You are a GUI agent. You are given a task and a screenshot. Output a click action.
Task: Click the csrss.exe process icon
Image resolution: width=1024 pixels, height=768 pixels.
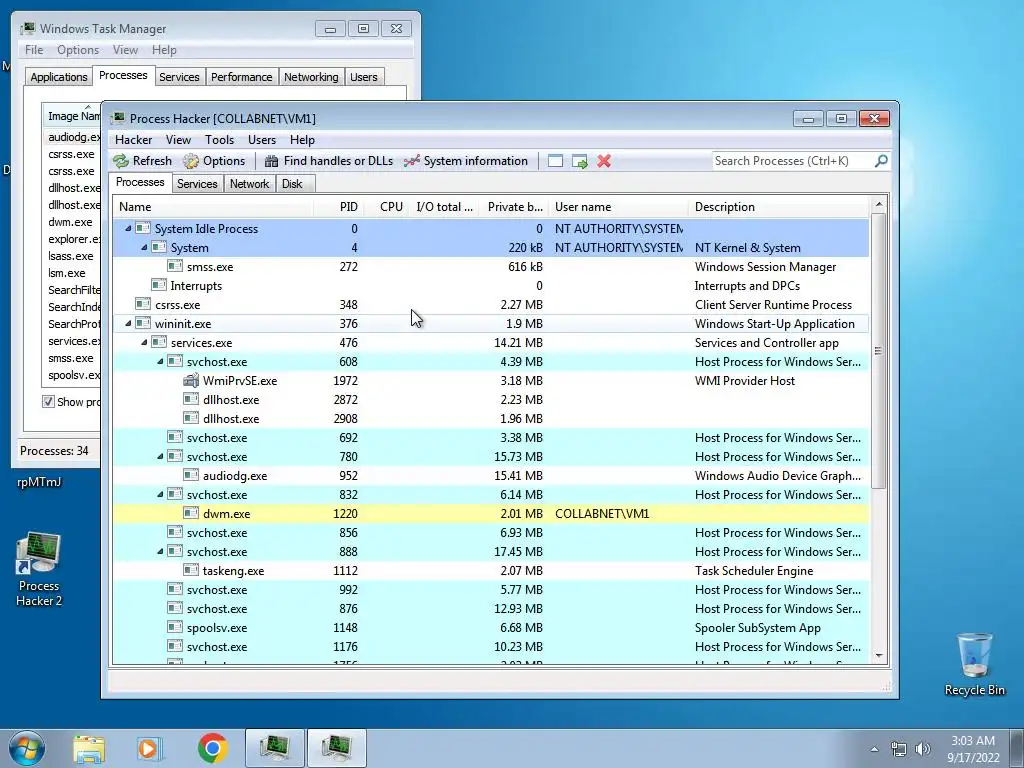tap(143, 304)
